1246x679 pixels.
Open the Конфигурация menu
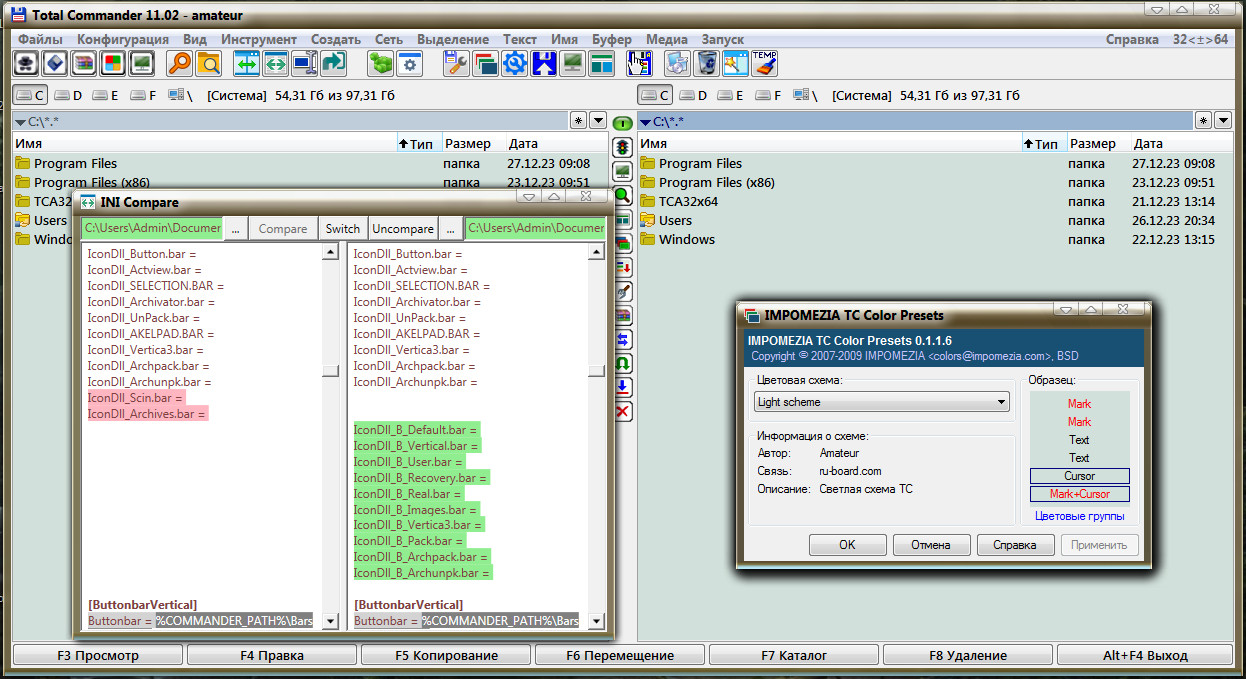(123, 39)
